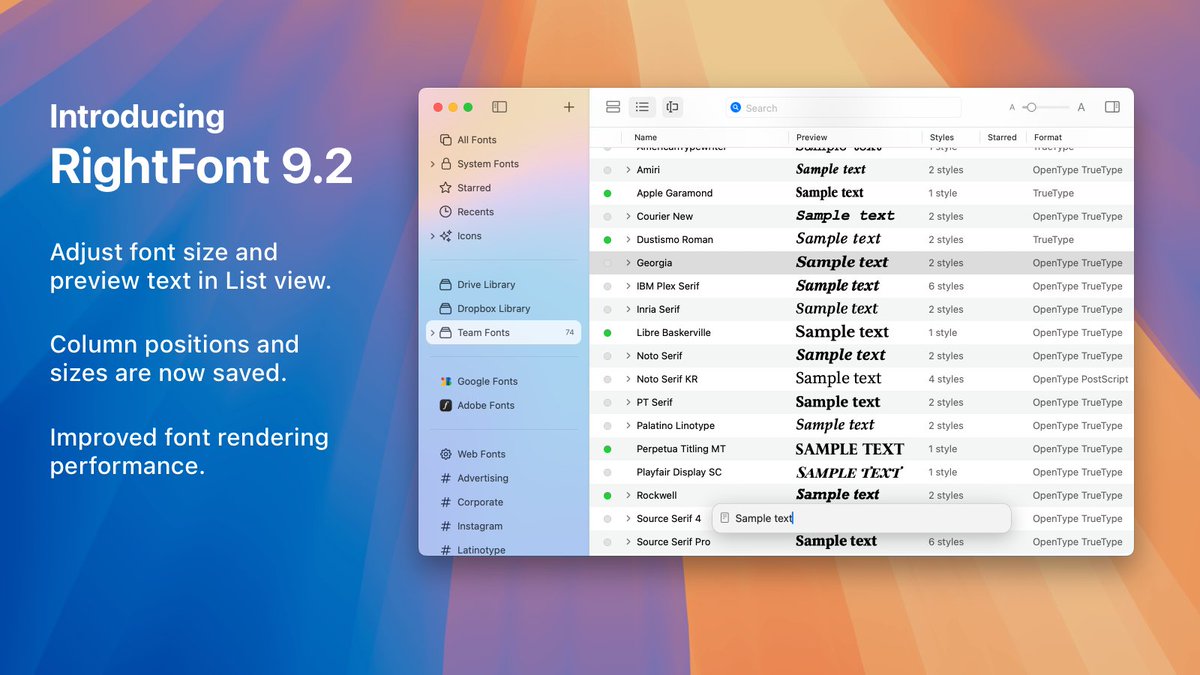Expand the Icons sidebar group
1200x675 pixels.
[432, 236]
